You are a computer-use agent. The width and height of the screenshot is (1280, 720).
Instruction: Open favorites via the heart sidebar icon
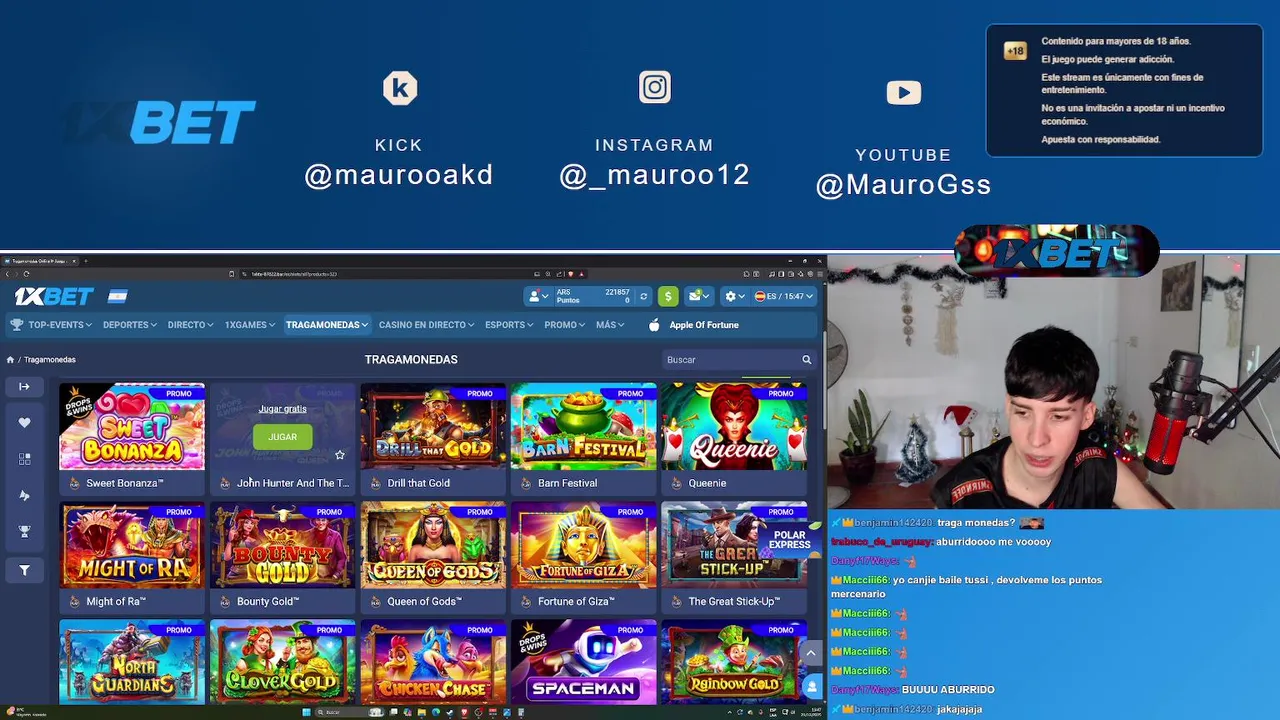point(24,423)
